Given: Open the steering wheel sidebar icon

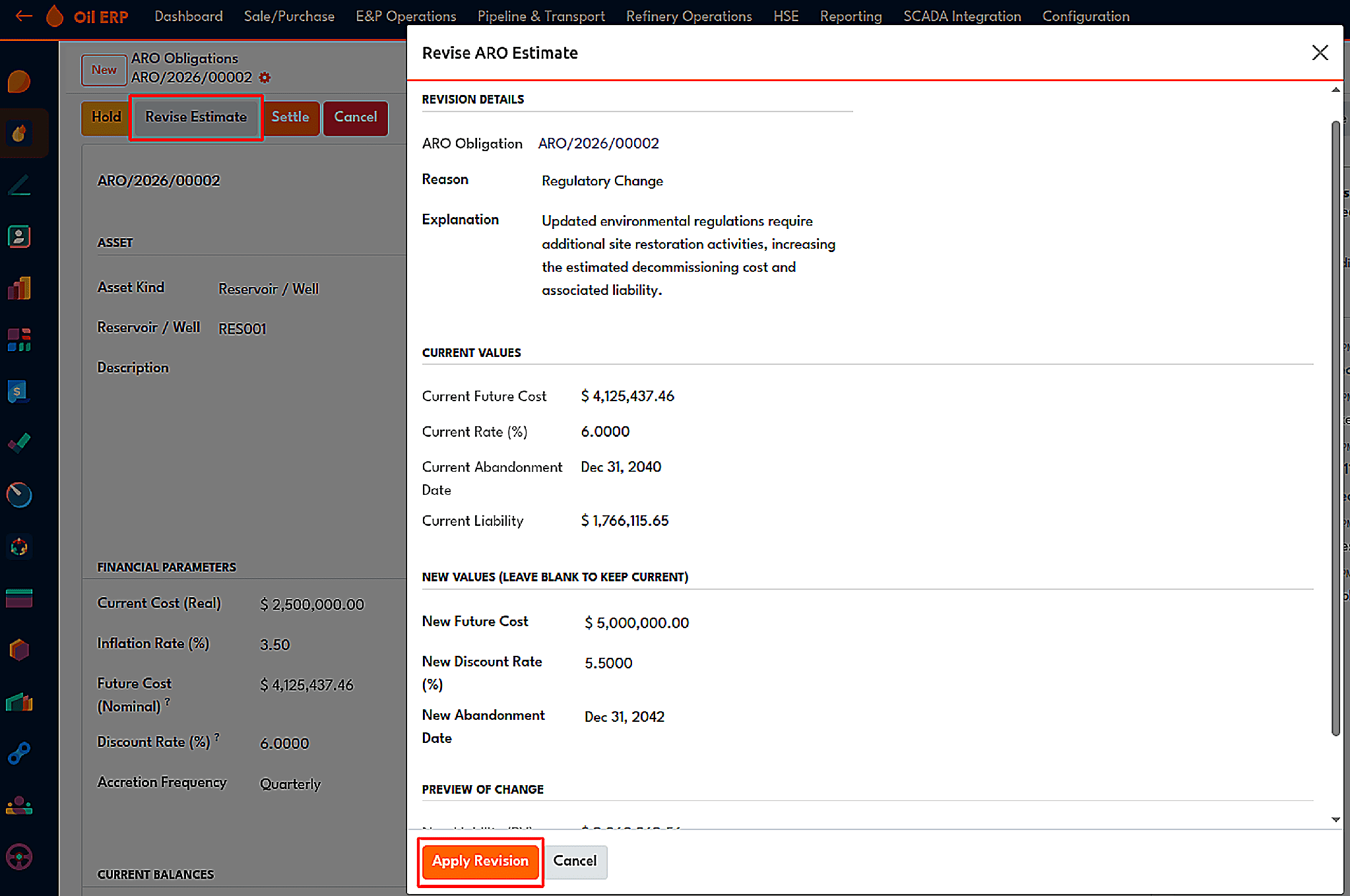Looking at the screenshot, I should click(19, 856).
